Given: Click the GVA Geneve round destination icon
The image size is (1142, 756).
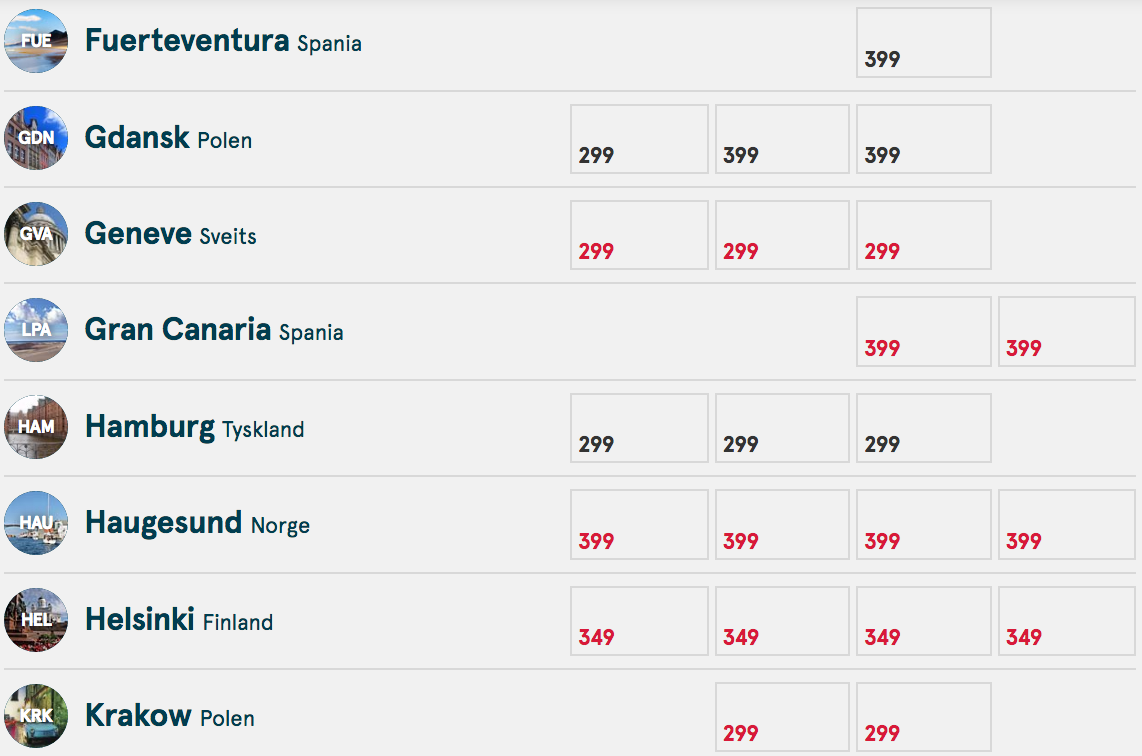Looking at the screenshot, I should [36, 234].
